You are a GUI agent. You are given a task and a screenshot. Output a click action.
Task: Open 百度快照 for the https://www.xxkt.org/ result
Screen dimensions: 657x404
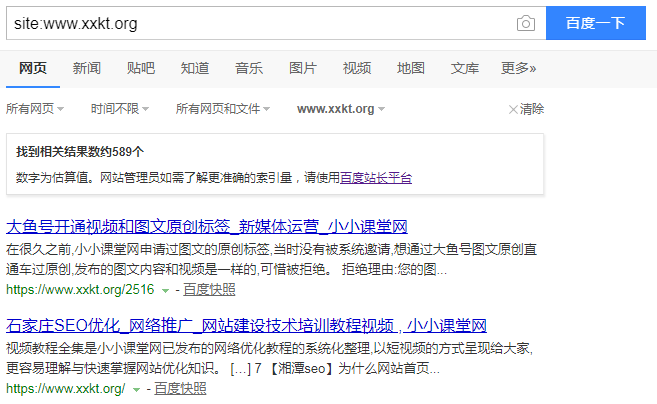(x=180, y=388)
